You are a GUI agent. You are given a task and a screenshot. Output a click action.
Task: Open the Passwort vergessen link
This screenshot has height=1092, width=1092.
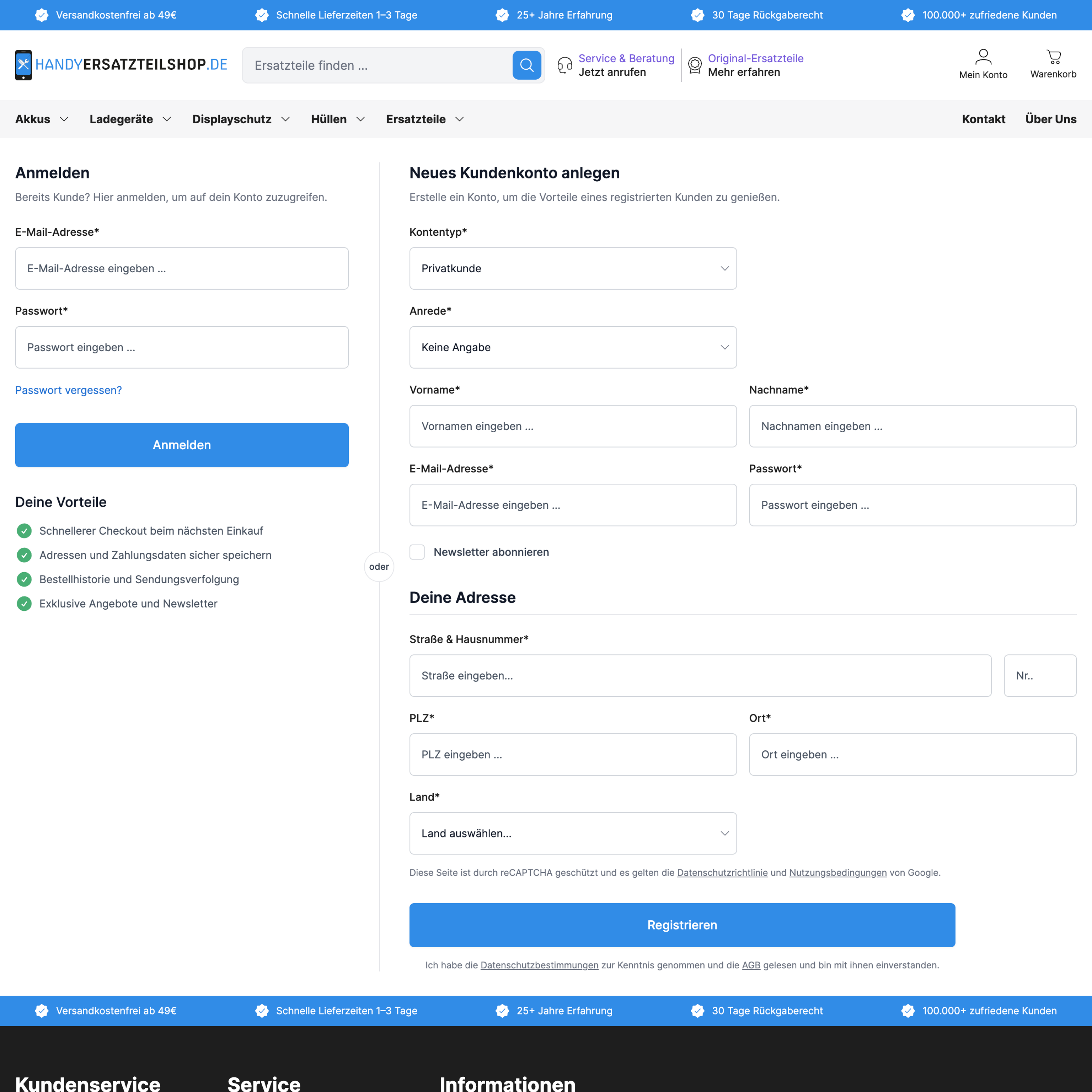pos(68,390)
